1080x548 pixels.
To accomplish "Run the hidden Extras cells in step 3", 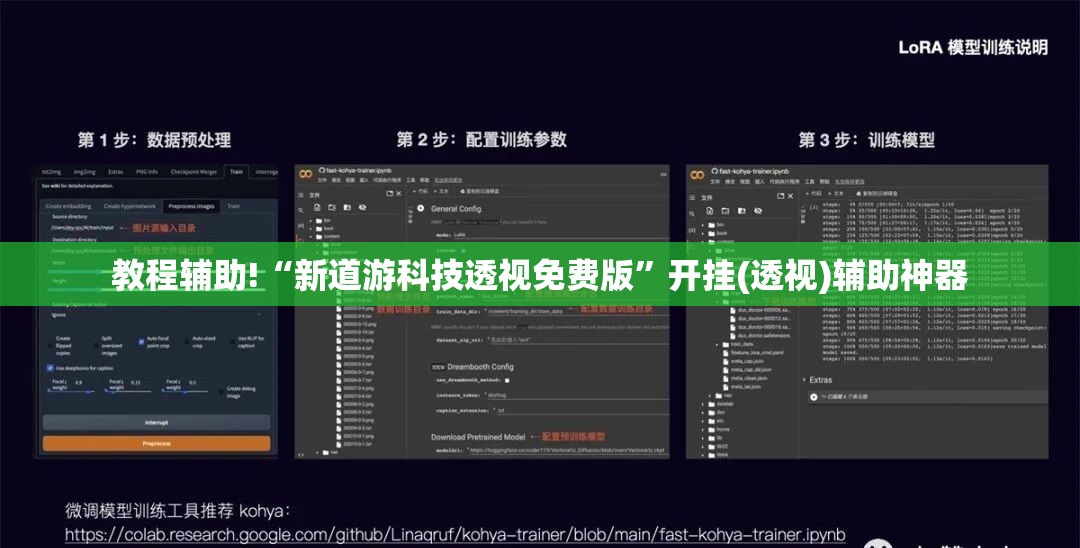I will point(814,397).
